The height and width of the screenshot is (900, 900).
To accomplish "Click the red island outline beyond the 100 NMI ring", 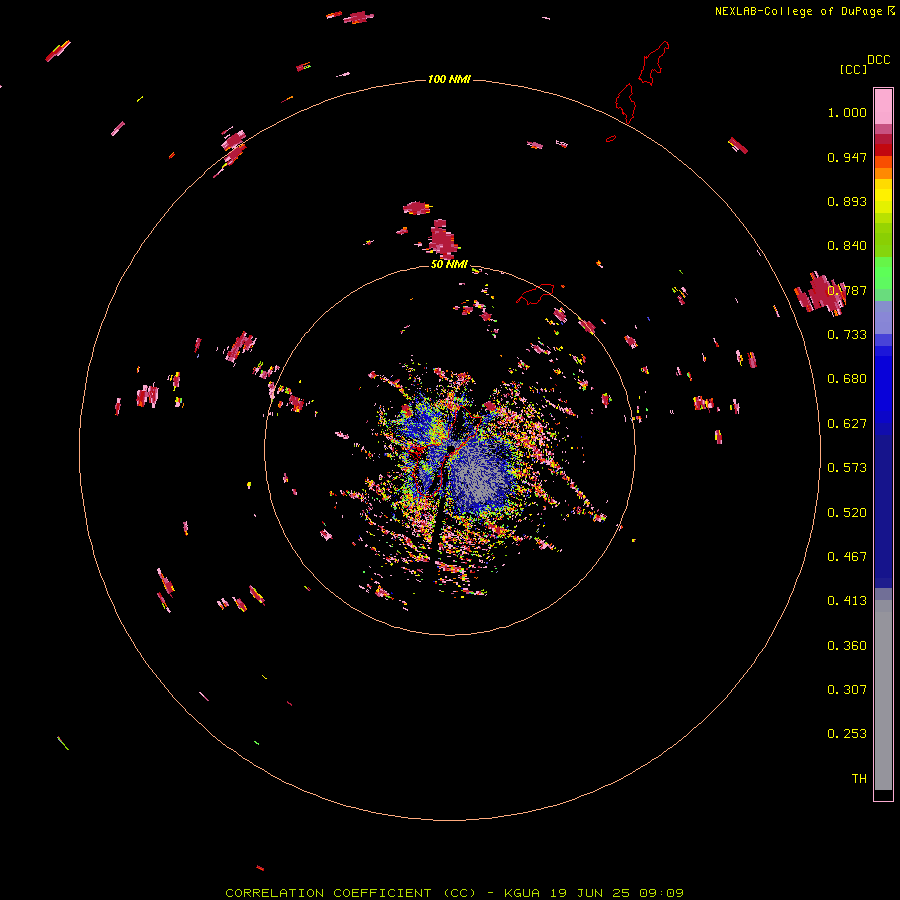I will (x=654, y=63).
